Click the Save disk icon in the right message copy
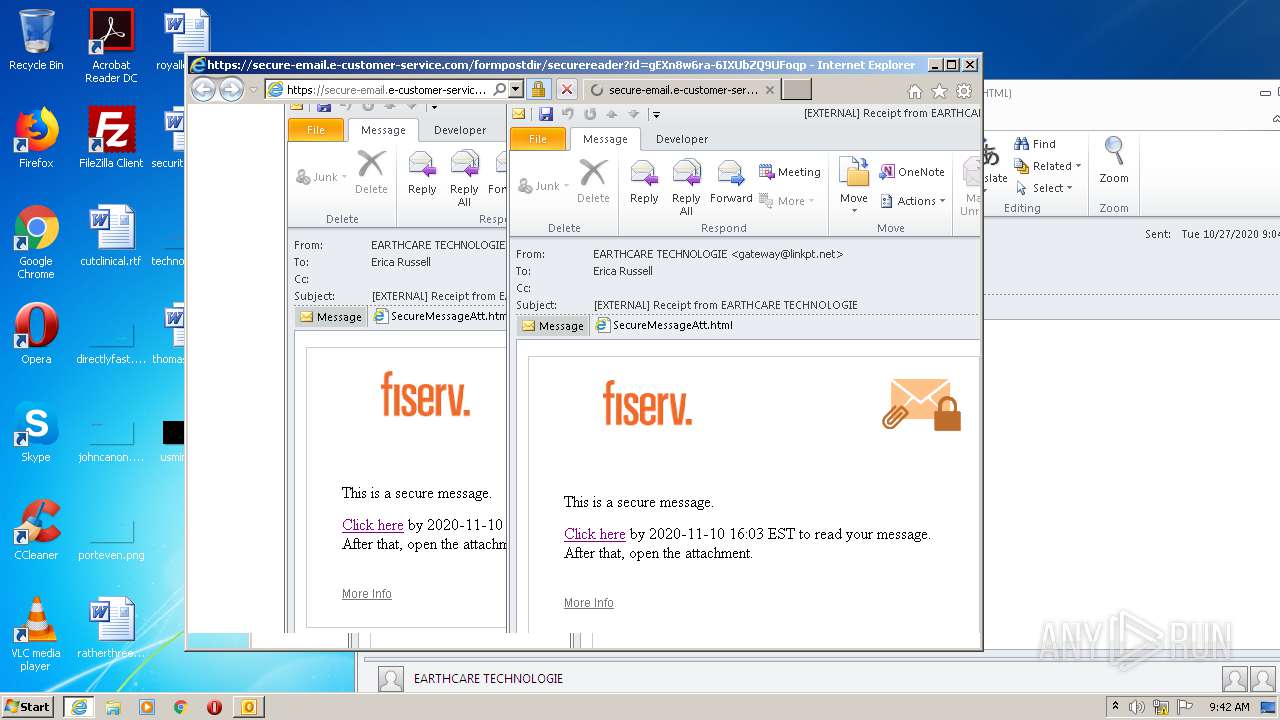This screenshot has height=720, width=1280. click(546, 114)
